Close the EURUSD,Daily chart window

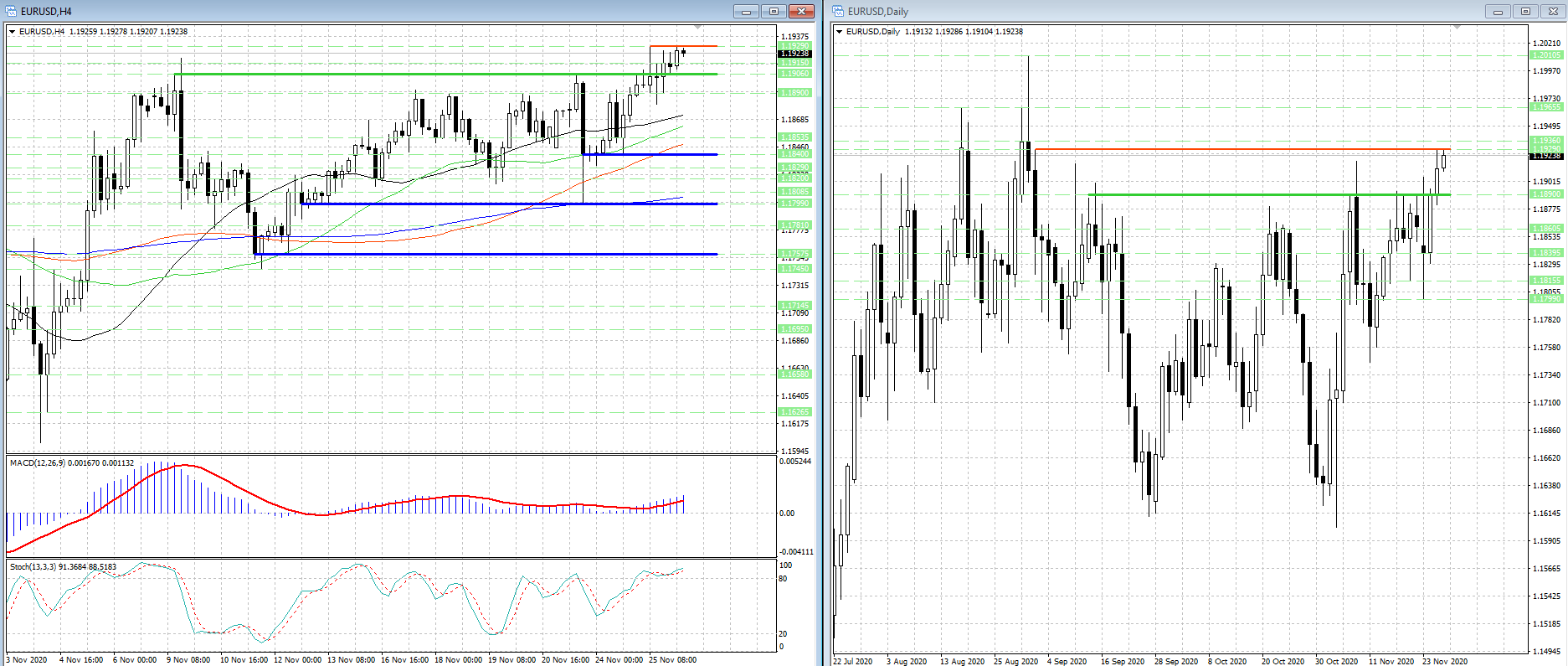tap(1552, 11)
